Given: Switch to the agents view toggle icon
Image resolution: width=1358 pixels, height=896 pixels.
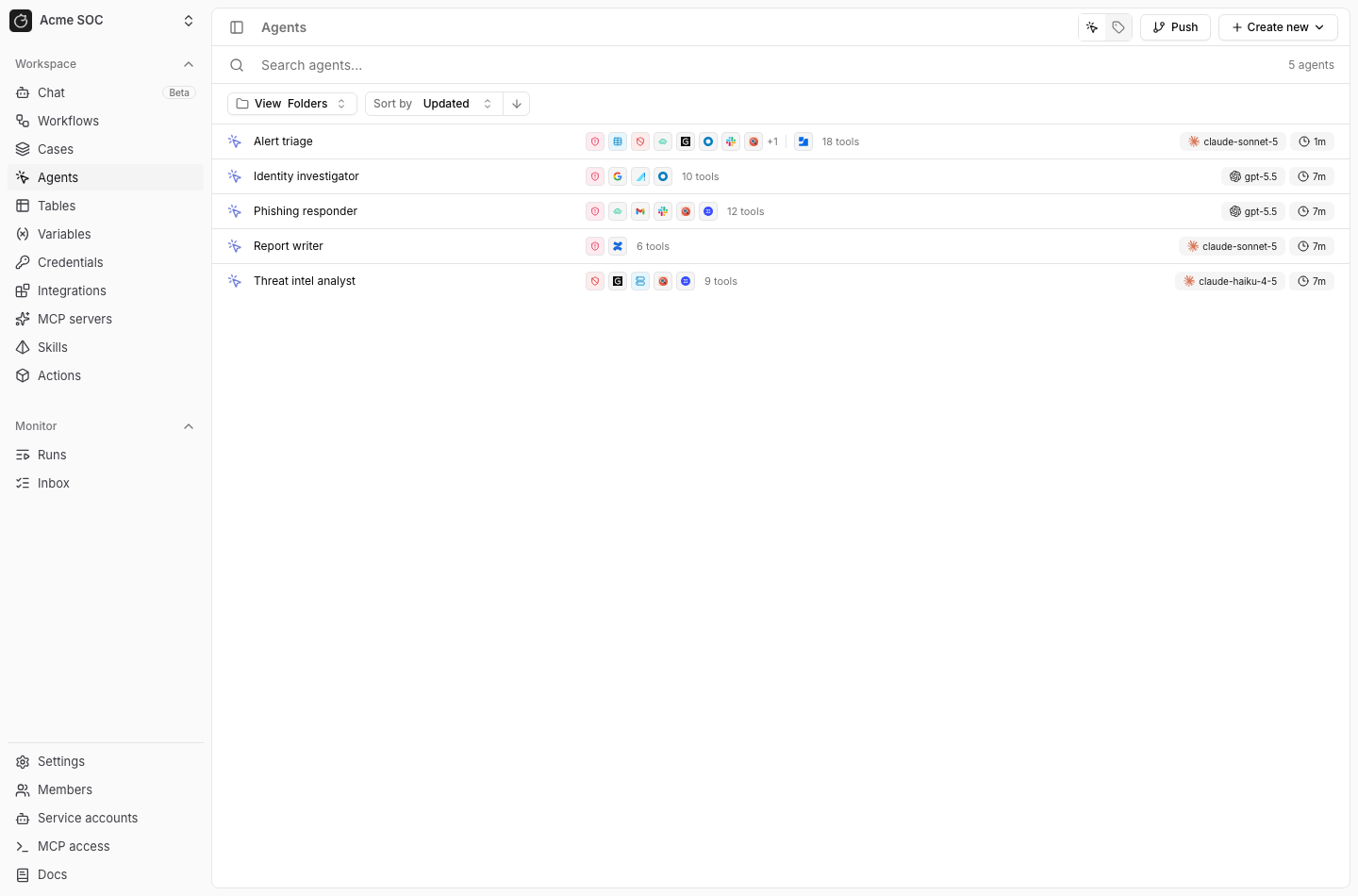Looking at the screenshot, I should point(1092,27).
